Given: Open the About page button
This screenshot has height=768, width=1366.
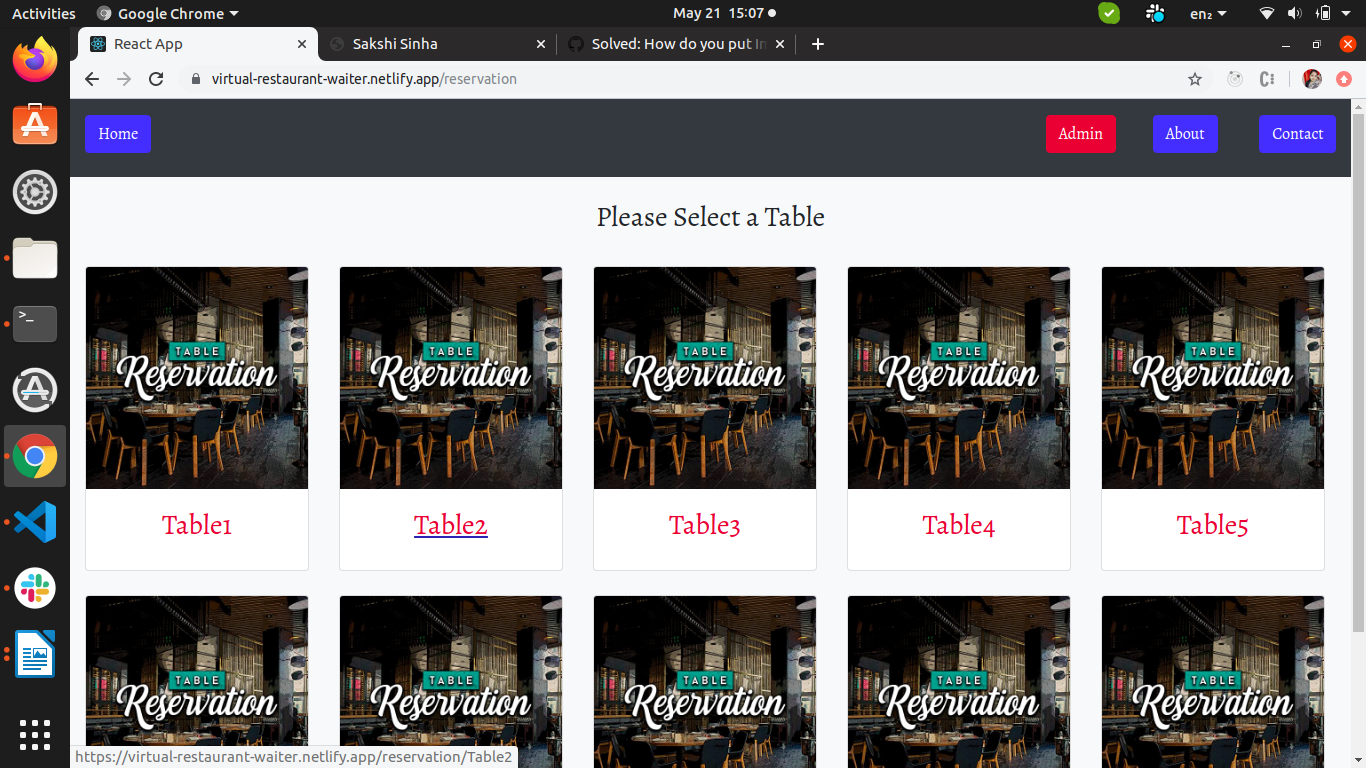Looking at the screenshot, I should coord(1185,134).
